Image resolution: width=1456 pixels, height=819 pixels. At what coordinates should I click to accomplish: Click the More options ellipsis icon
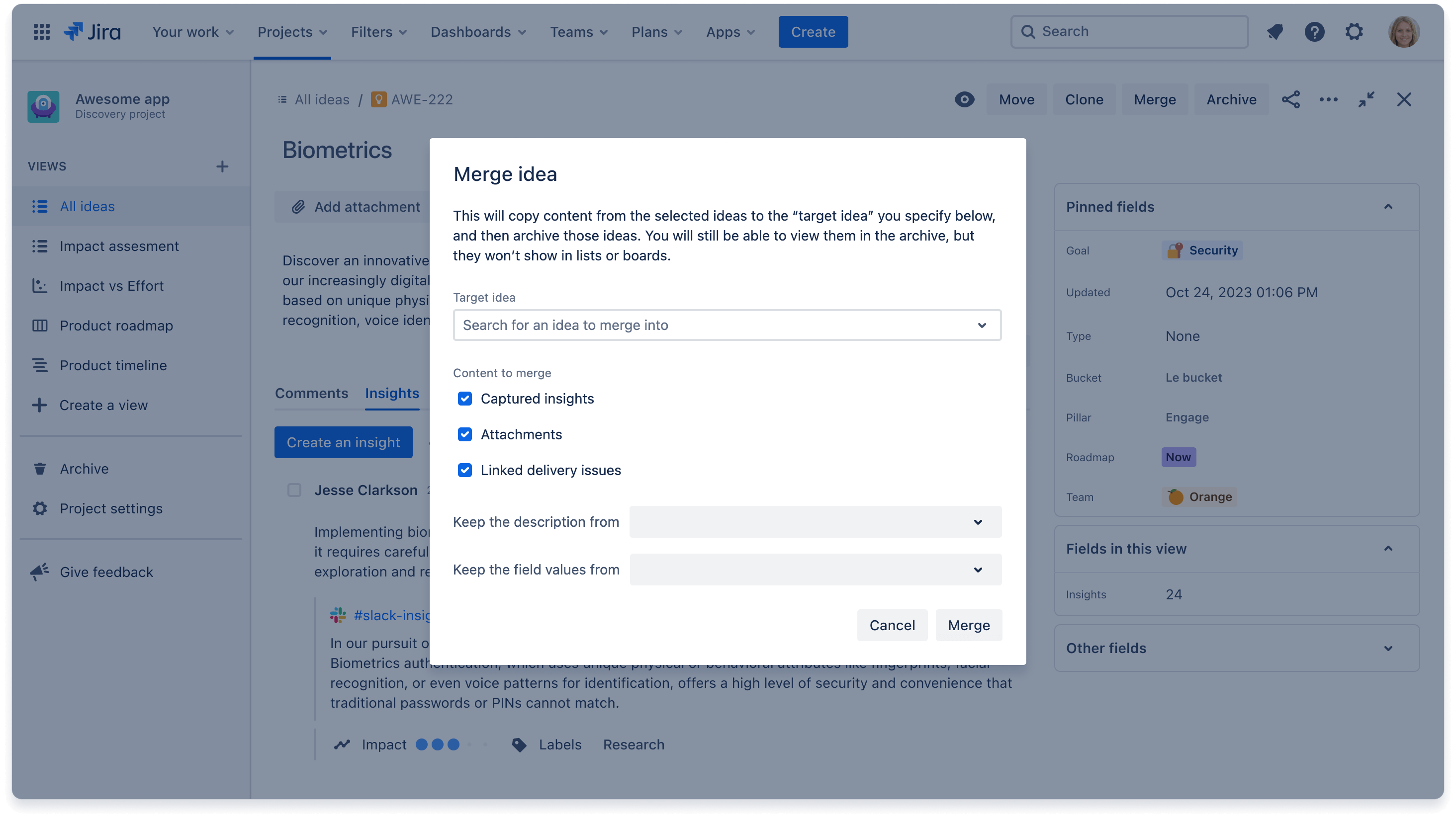click(1329, 99)
